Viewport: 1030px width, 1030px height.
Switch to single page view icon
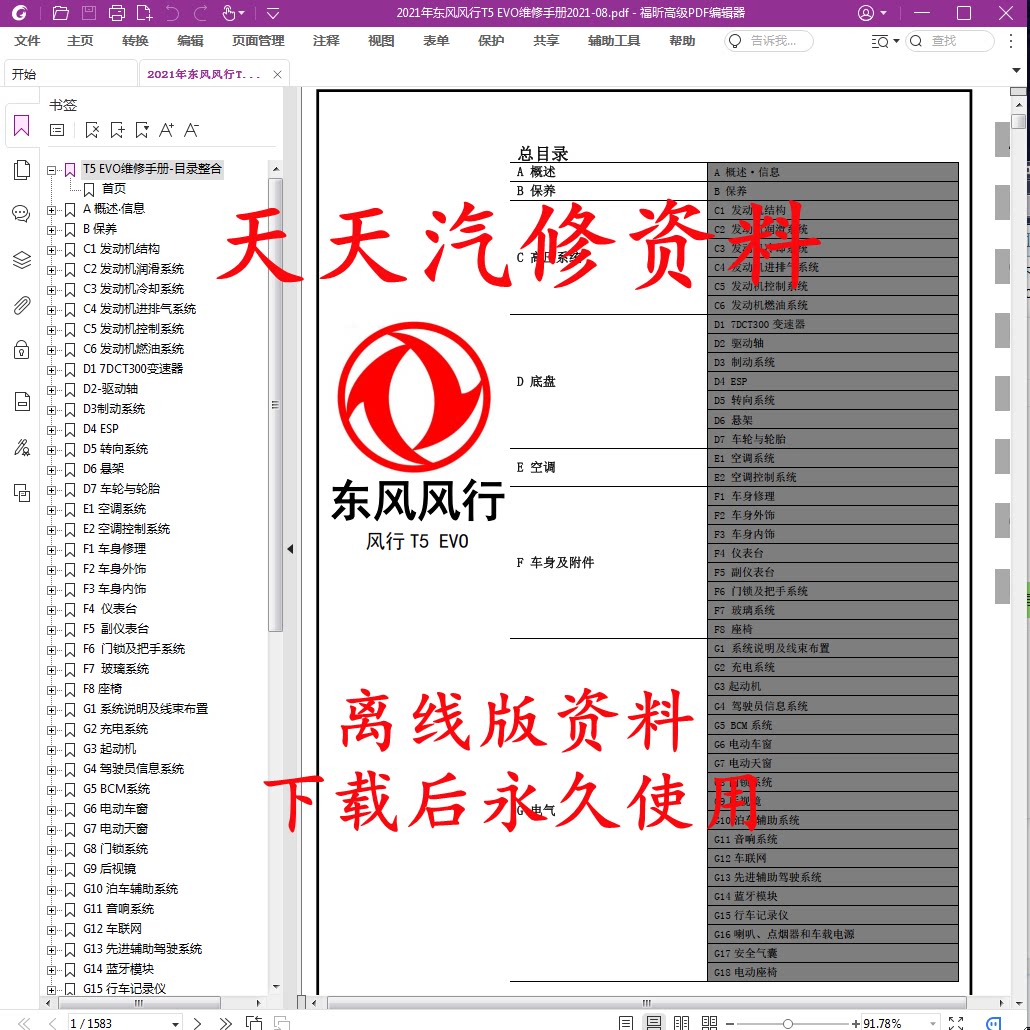click(x=626, y=1023)
